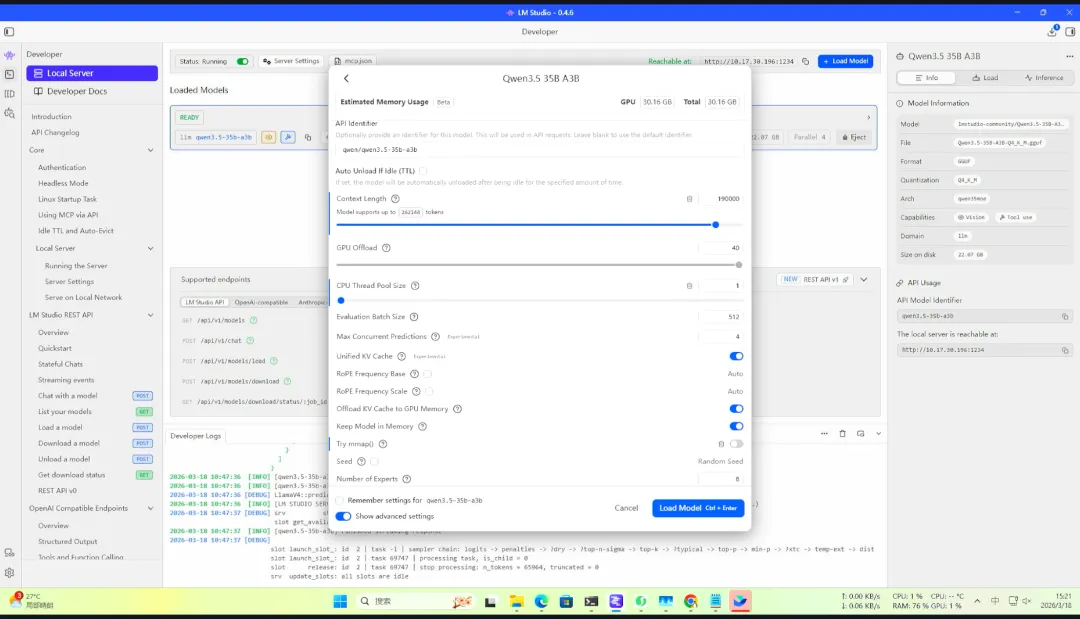Toggle Offload KV Cache to GPU Memory
The height and width of the screenshot is (619, 1080).
(736, 409)
